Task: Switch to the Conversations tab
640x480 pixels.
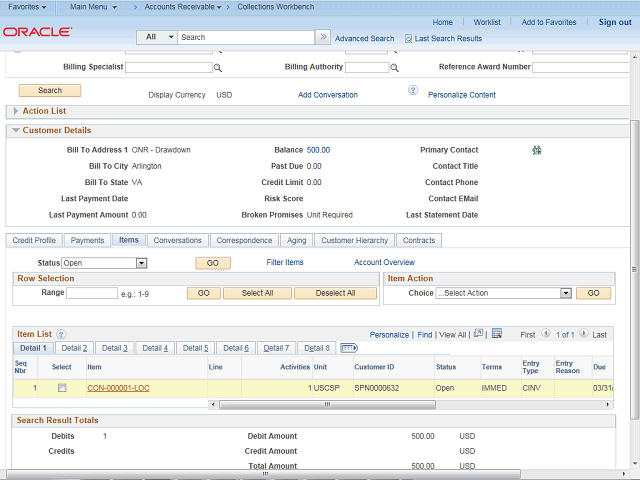Action: [x=177, y=240]
